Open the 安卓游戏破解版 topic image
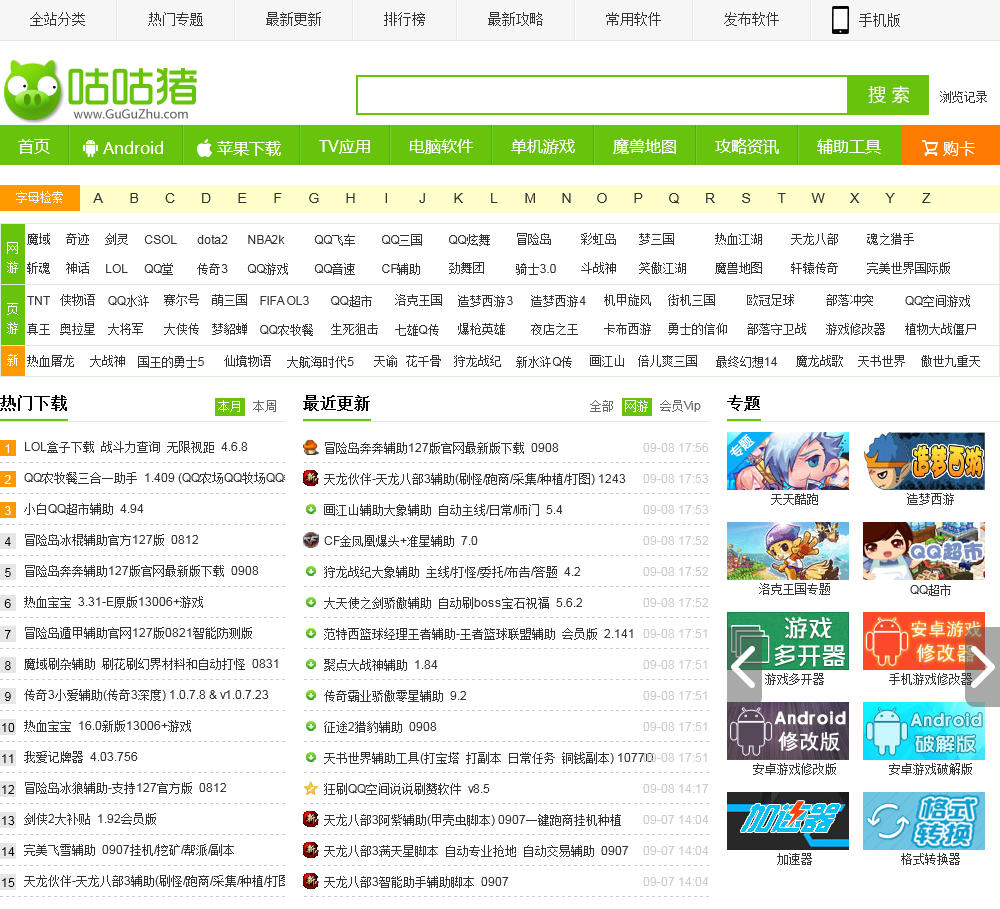This screenshot has width=1000, height=909. point(923,731)
